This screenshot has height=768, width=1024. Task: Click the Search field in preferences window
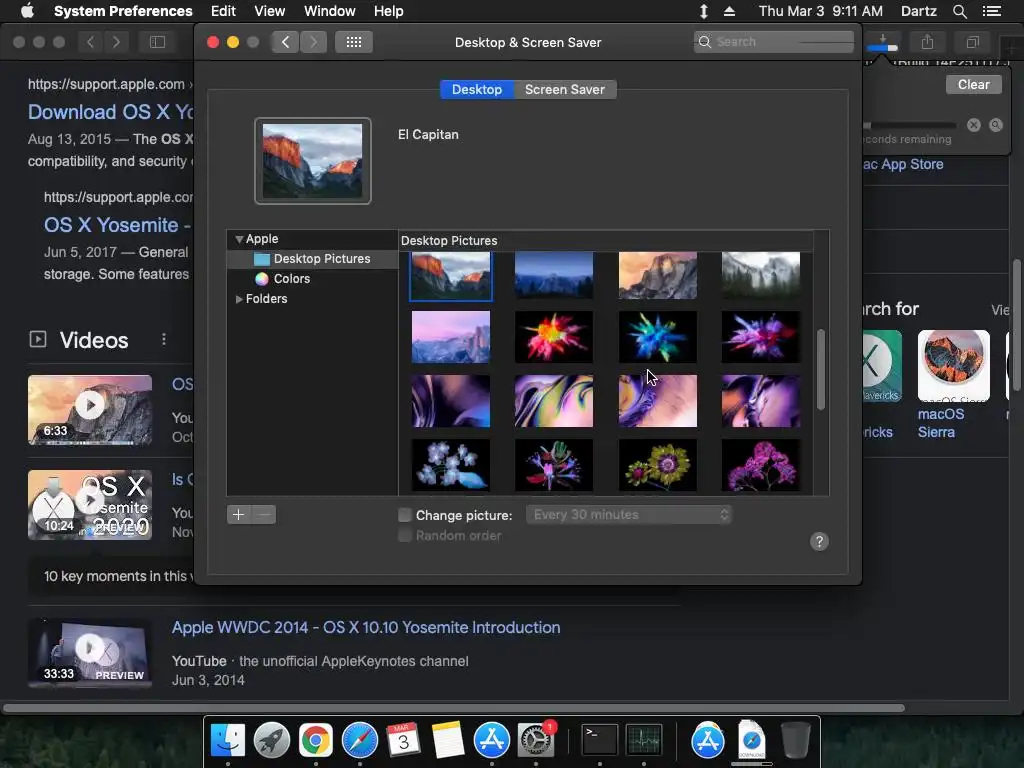coord(774,42)
